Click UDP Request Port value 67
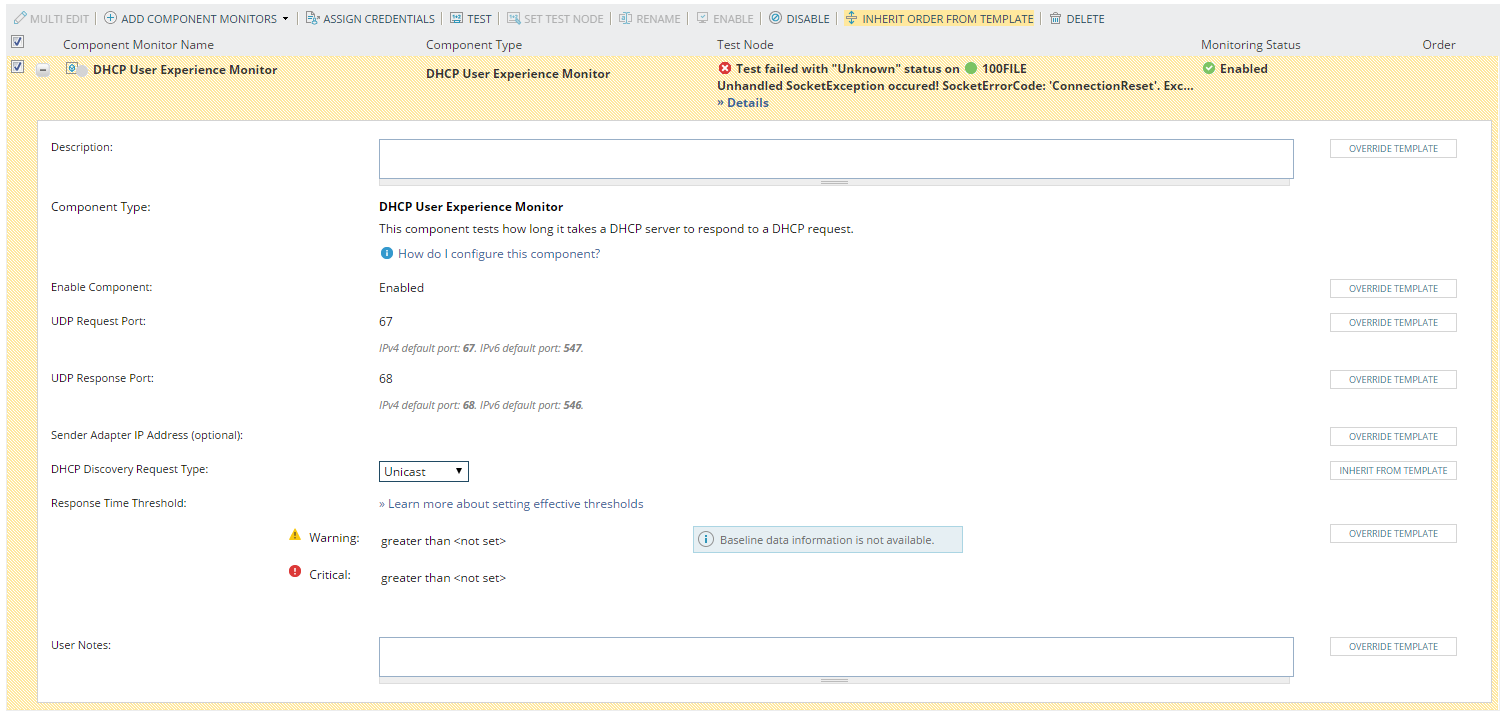This screenshot has height=712, width=1500. point(386,322)
